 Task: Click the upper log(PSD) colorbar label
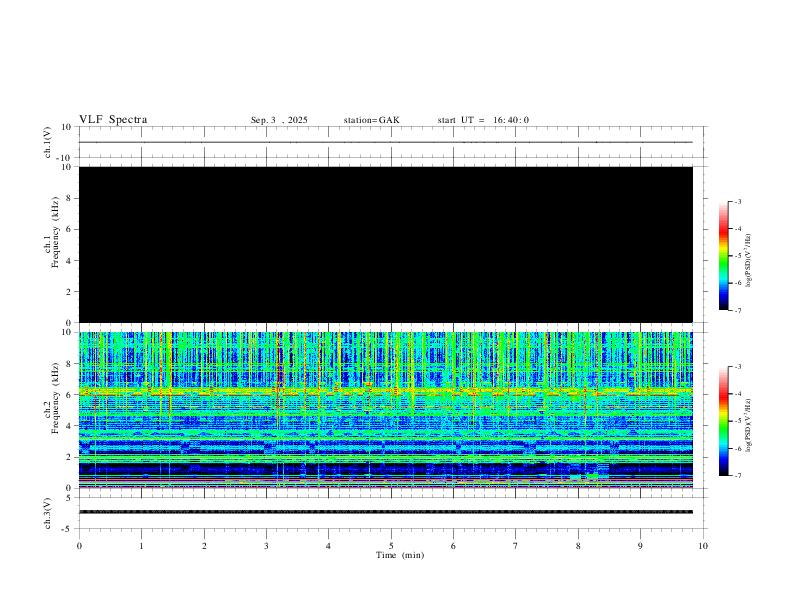(x=748, y=260)
